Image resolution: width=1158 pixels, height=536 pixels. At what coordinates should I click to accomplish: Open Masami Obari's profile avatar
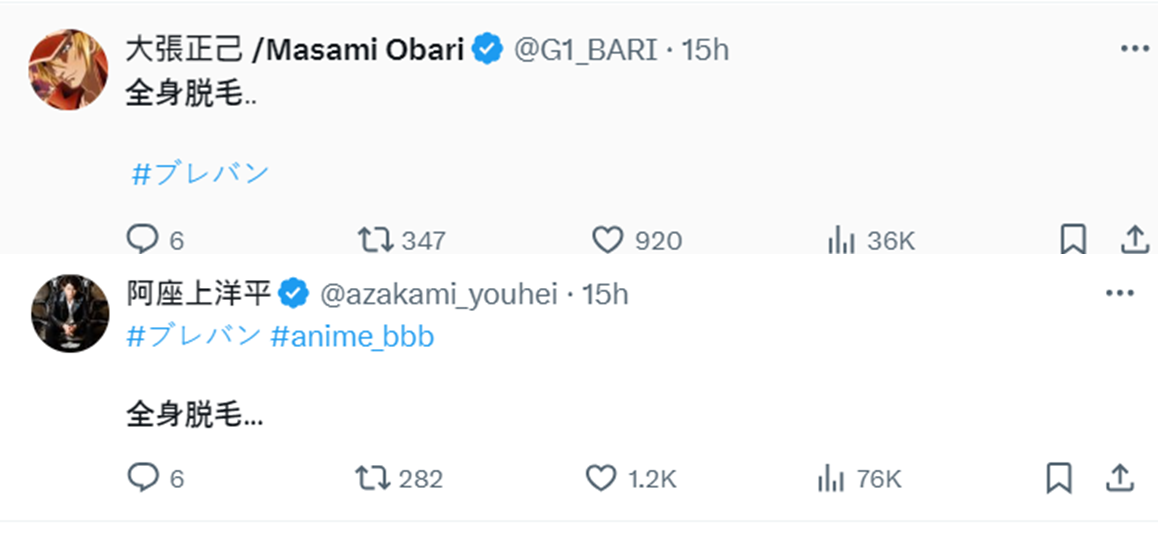coord(68,69)
